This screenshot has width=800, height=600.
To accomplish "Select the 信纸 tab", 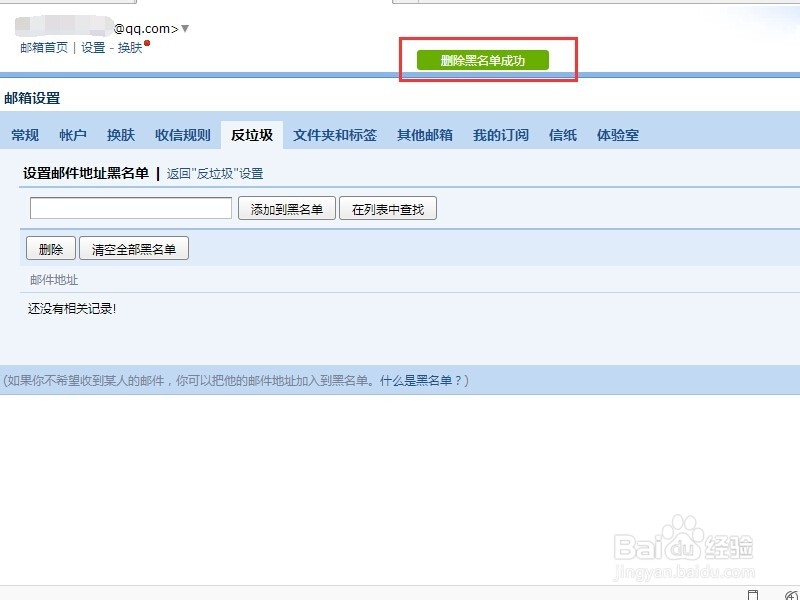I will click(x=562, y=134).
